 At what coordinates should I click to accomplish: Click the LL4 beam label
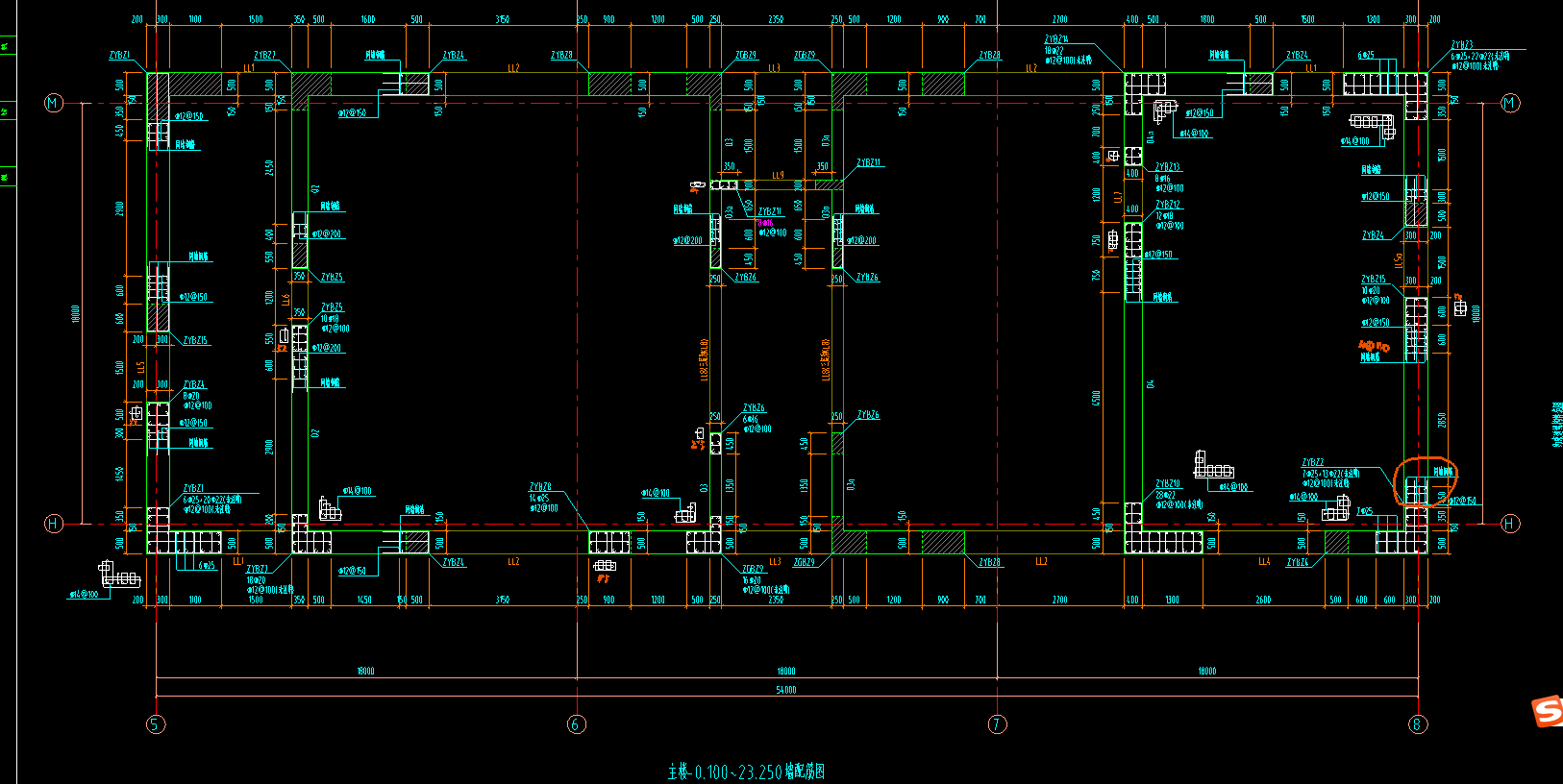point(1264,562)
